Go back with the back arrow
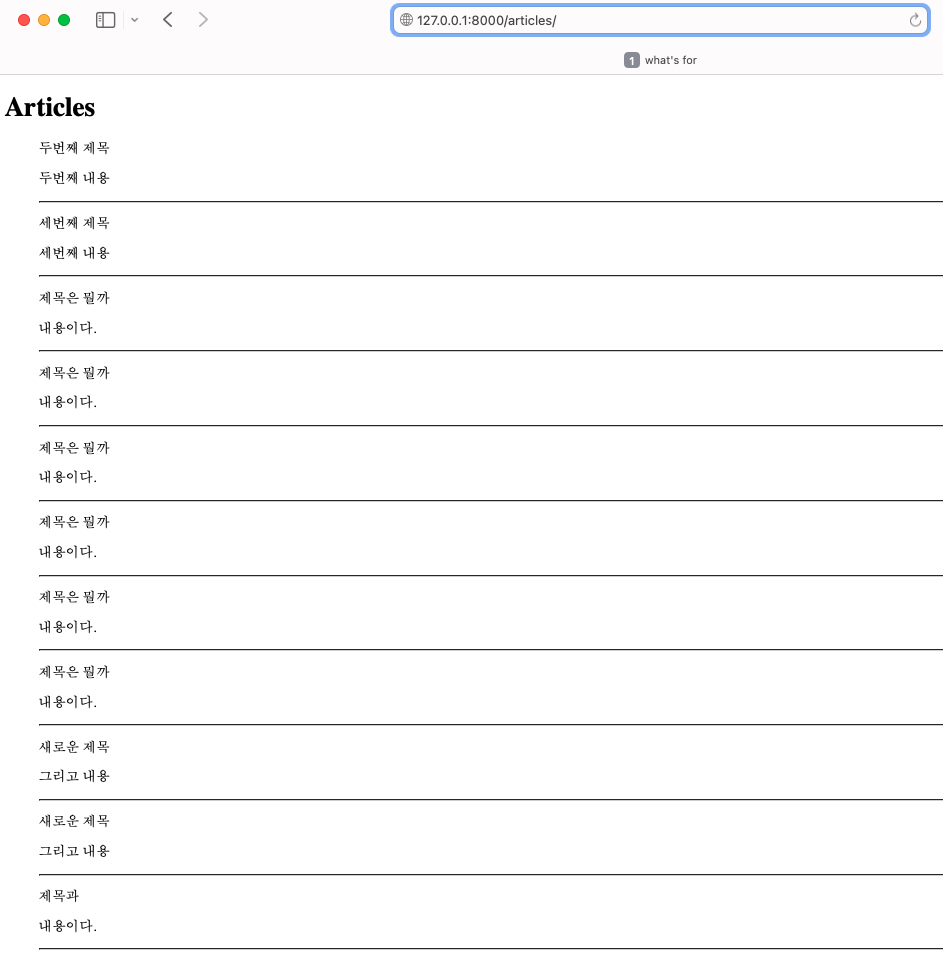The image size is (943, 966). pyautogui.click(x=168, y=20)
